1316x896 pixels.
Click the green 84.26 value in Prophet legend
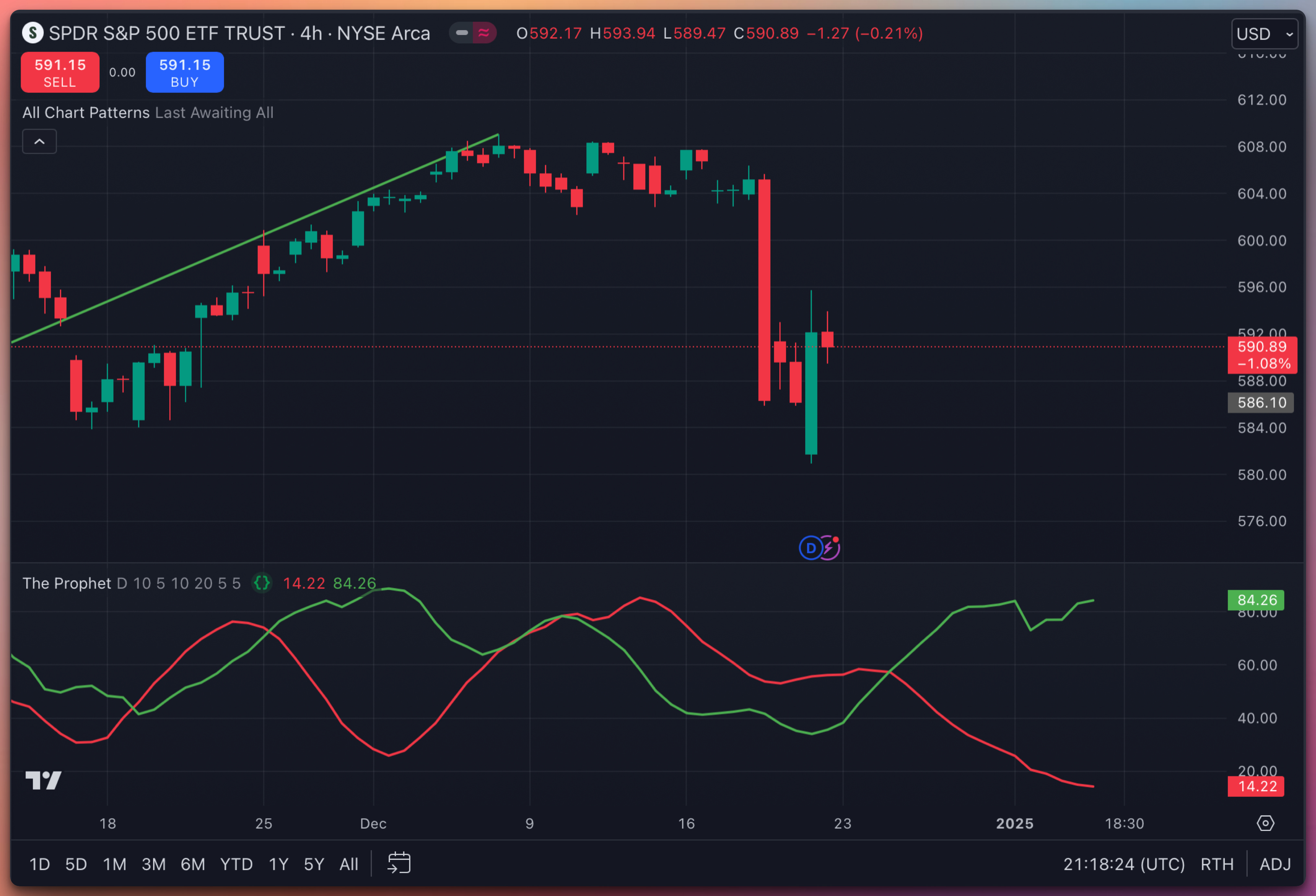tap(355, 584)
